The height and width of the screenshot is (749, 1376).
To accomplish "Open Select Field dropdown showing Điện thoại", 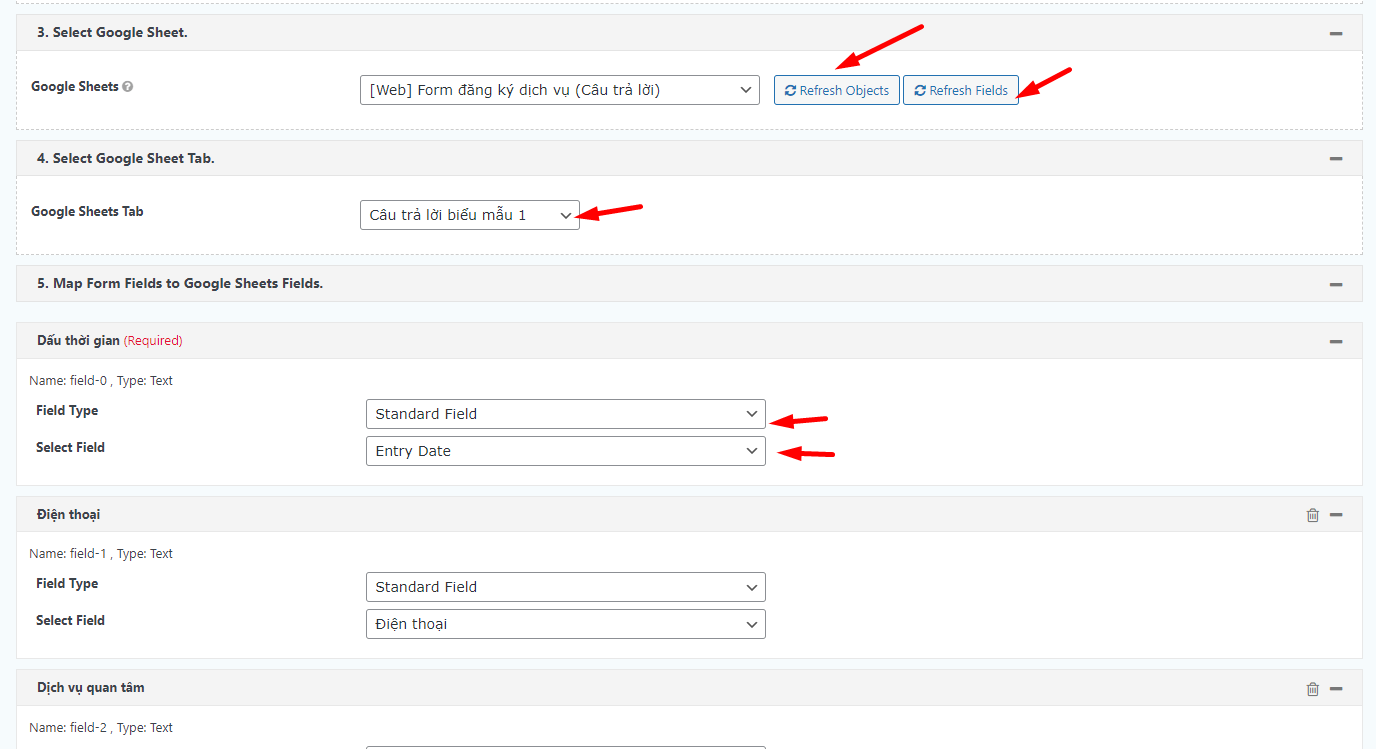I will 566,624.
